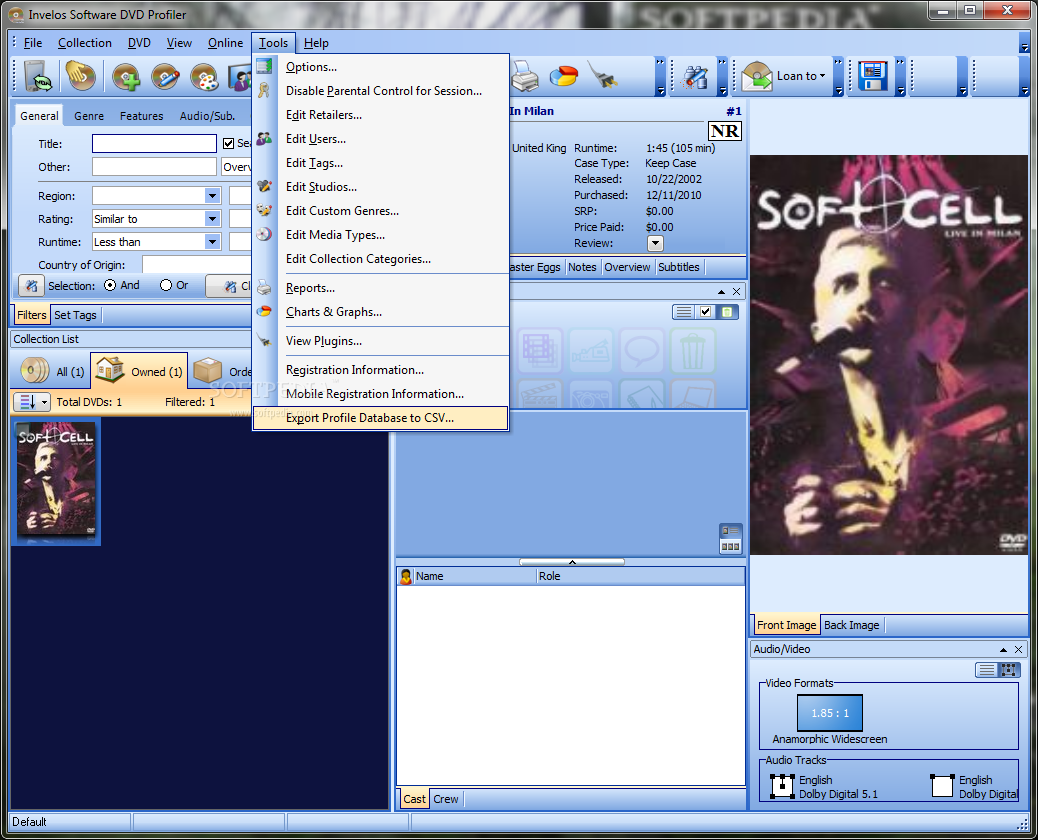This screenshot has width=1038, height=840.
Task: Click the large Soft Cell front cover image
Action: click(888, 355)
